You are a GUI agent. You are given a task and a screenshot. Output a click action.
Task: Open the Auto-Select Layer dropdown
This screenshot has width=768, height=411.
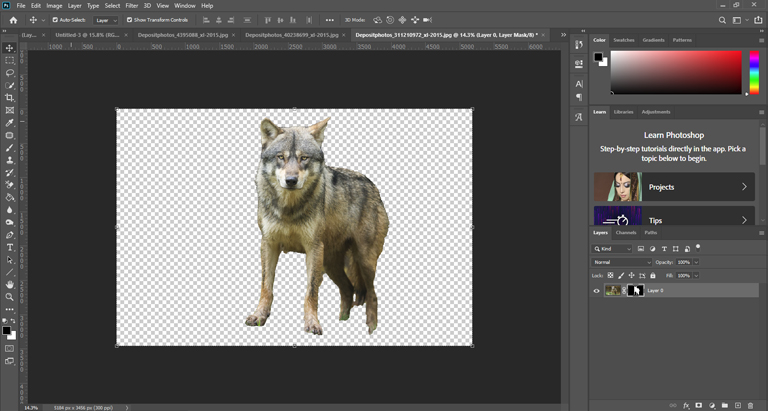click(x=106, y=20)
